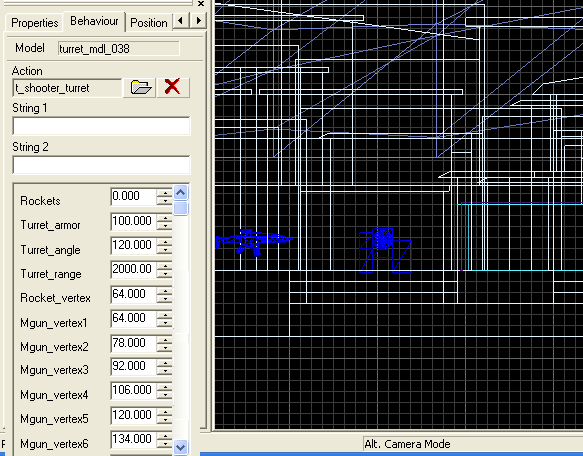The image size is (583, 456).
Task: Clear the action with the red X
Action: [x=173, y=87]
